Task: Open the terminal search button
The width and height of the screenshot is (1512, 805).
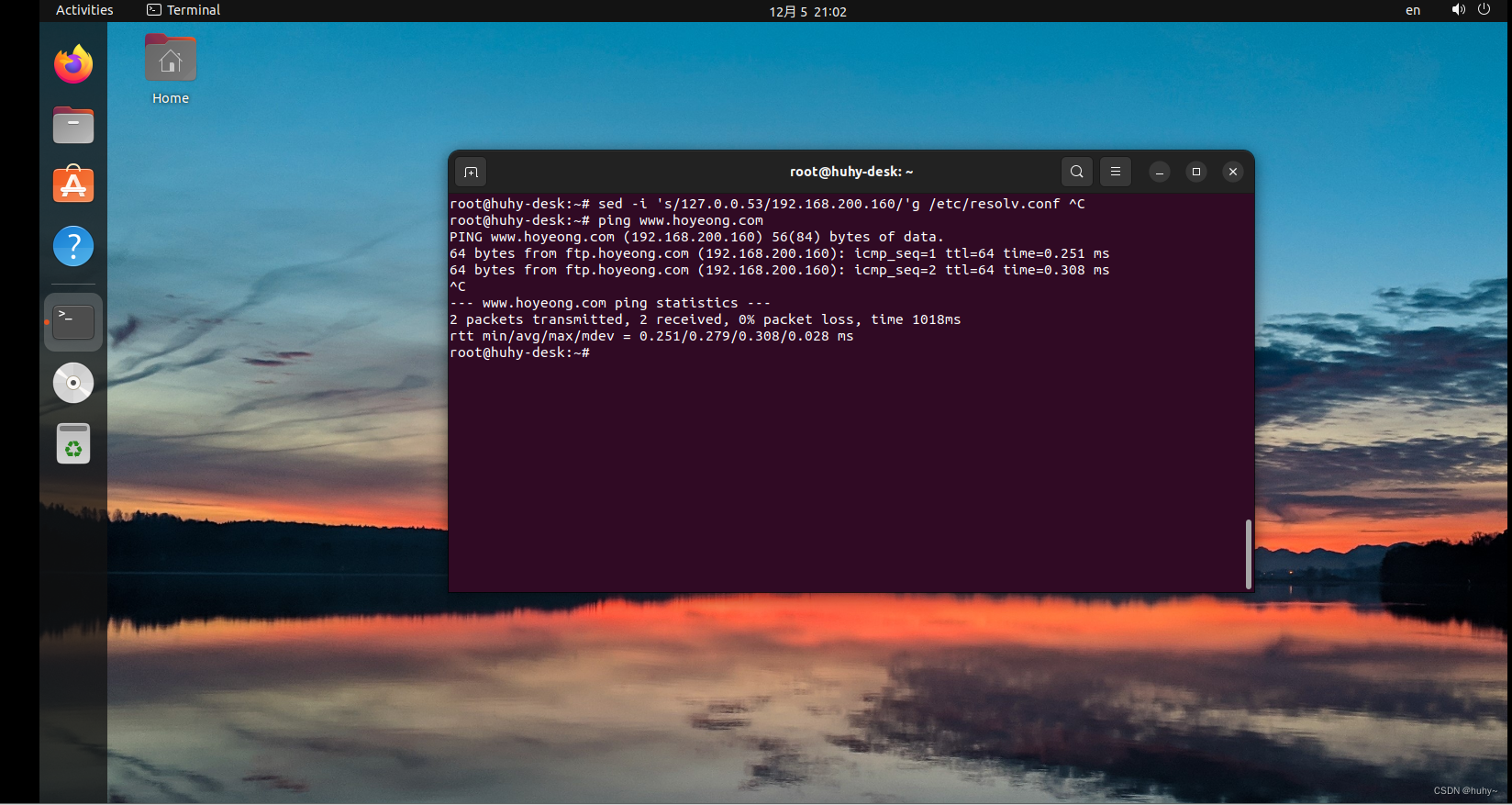Action: pyautogui.click(x=1077, y=172)
